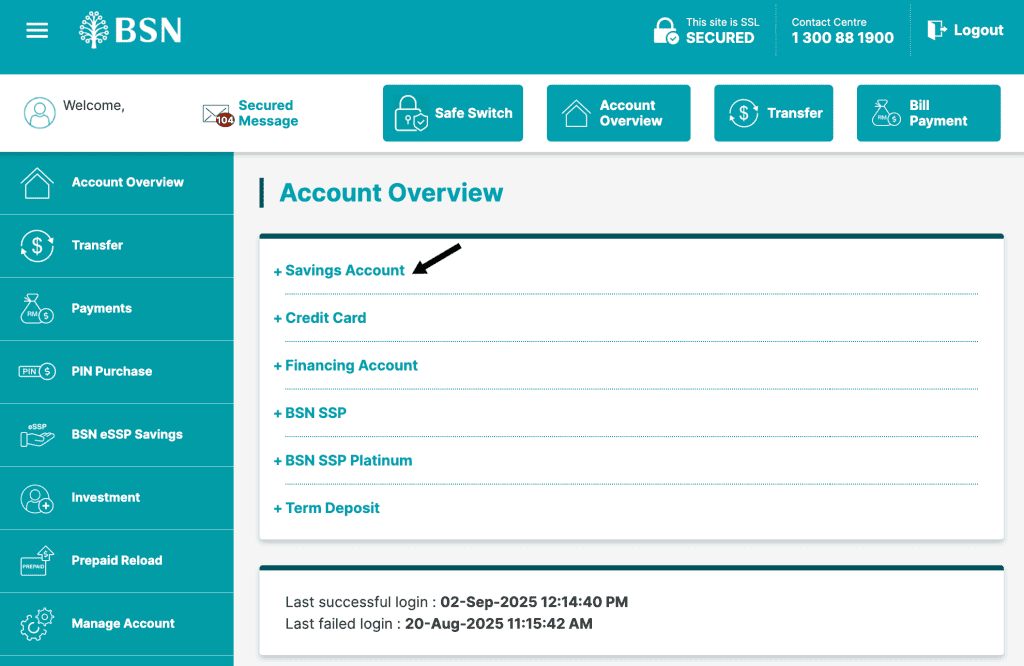Click sidebar Manage Account gear icon

(37, 624)
